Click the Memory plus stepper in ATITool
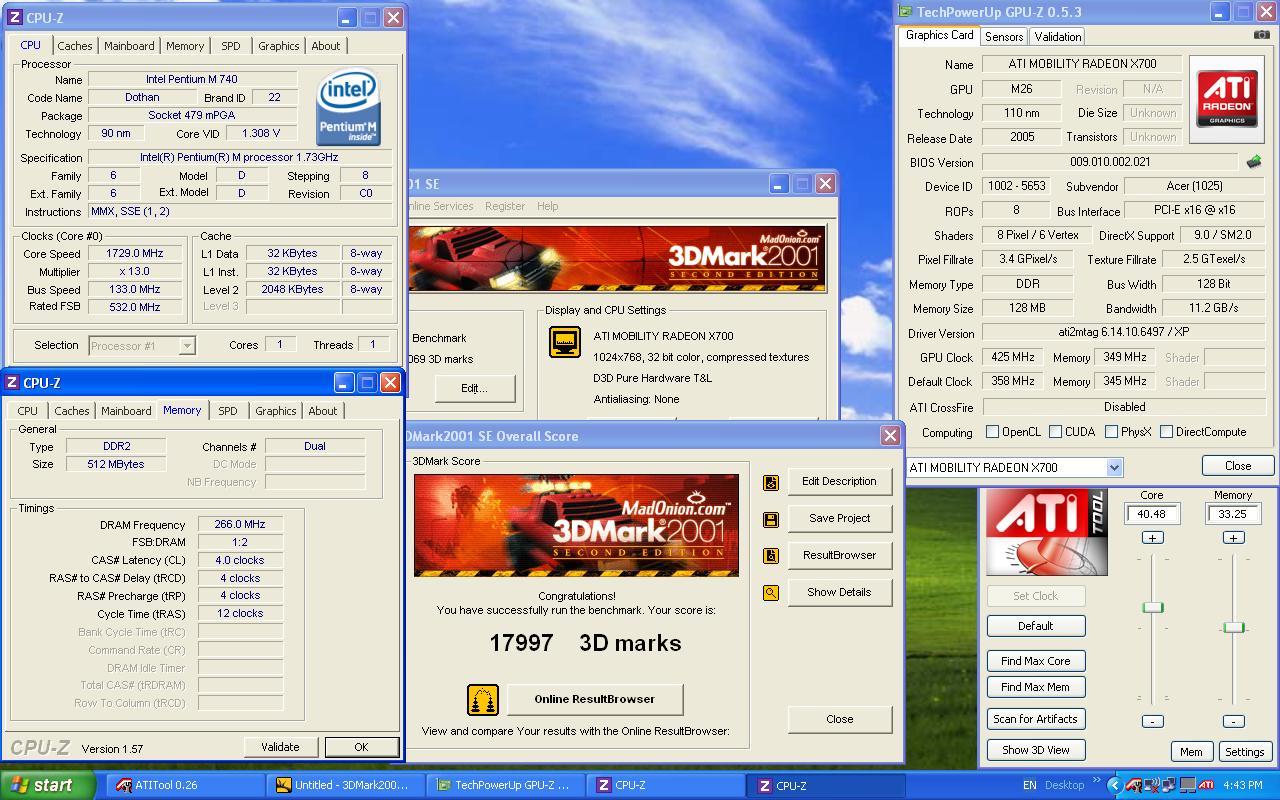 pyautogui.click(x=1233, y=538)
